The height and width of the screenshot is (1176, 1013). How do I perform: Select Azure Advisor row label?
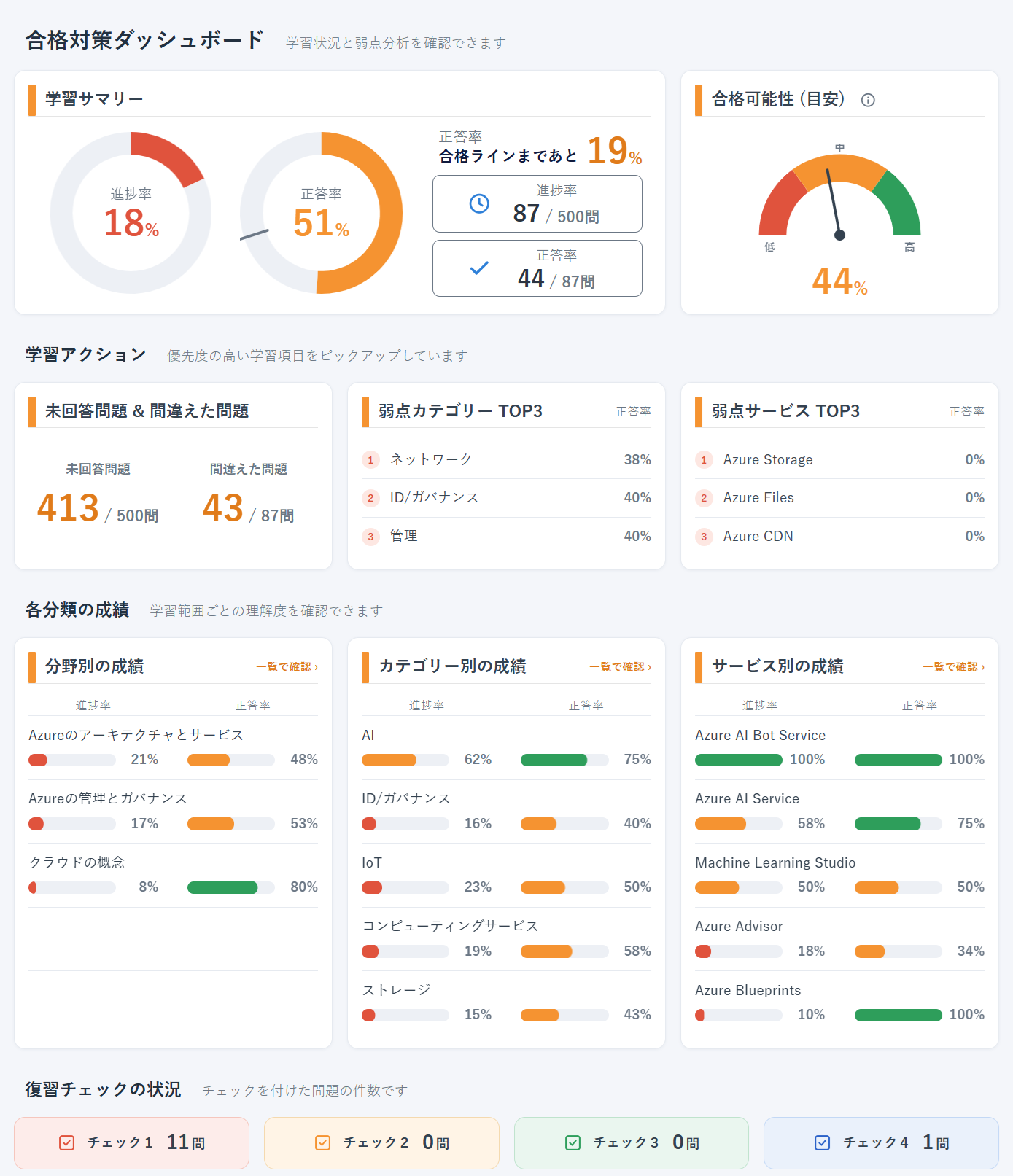[x=739, y=926]
